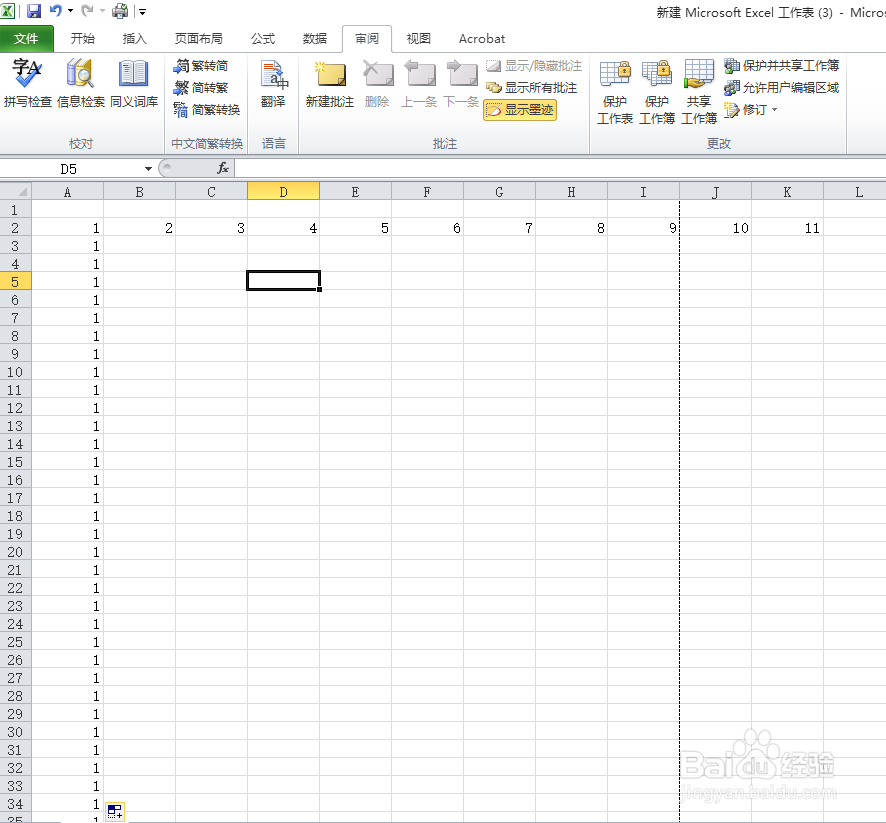The width and height of the screenshot is (886, 823).
Task: Select the column K header
Action: point(787,191)
